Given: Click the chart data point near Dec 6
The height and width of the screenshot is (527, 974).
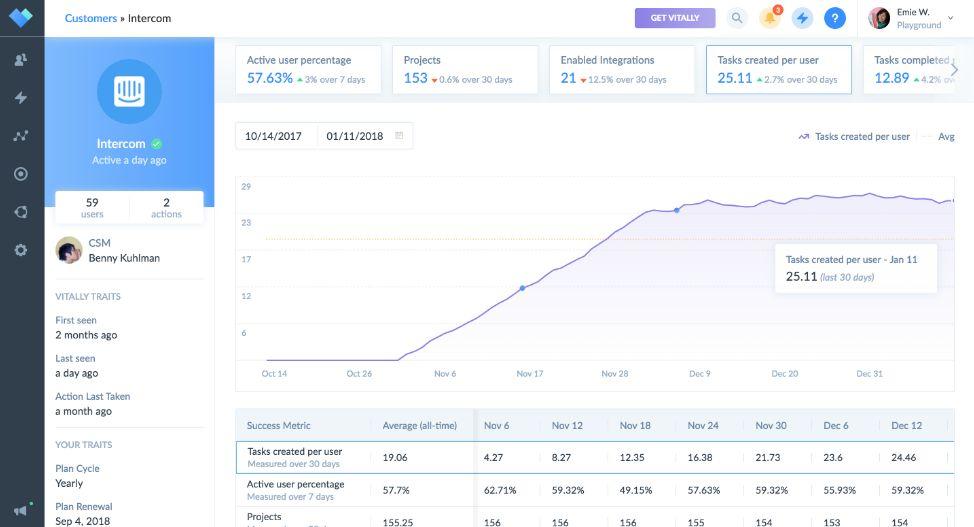Looking at the screenshot, I should [676, 210].
